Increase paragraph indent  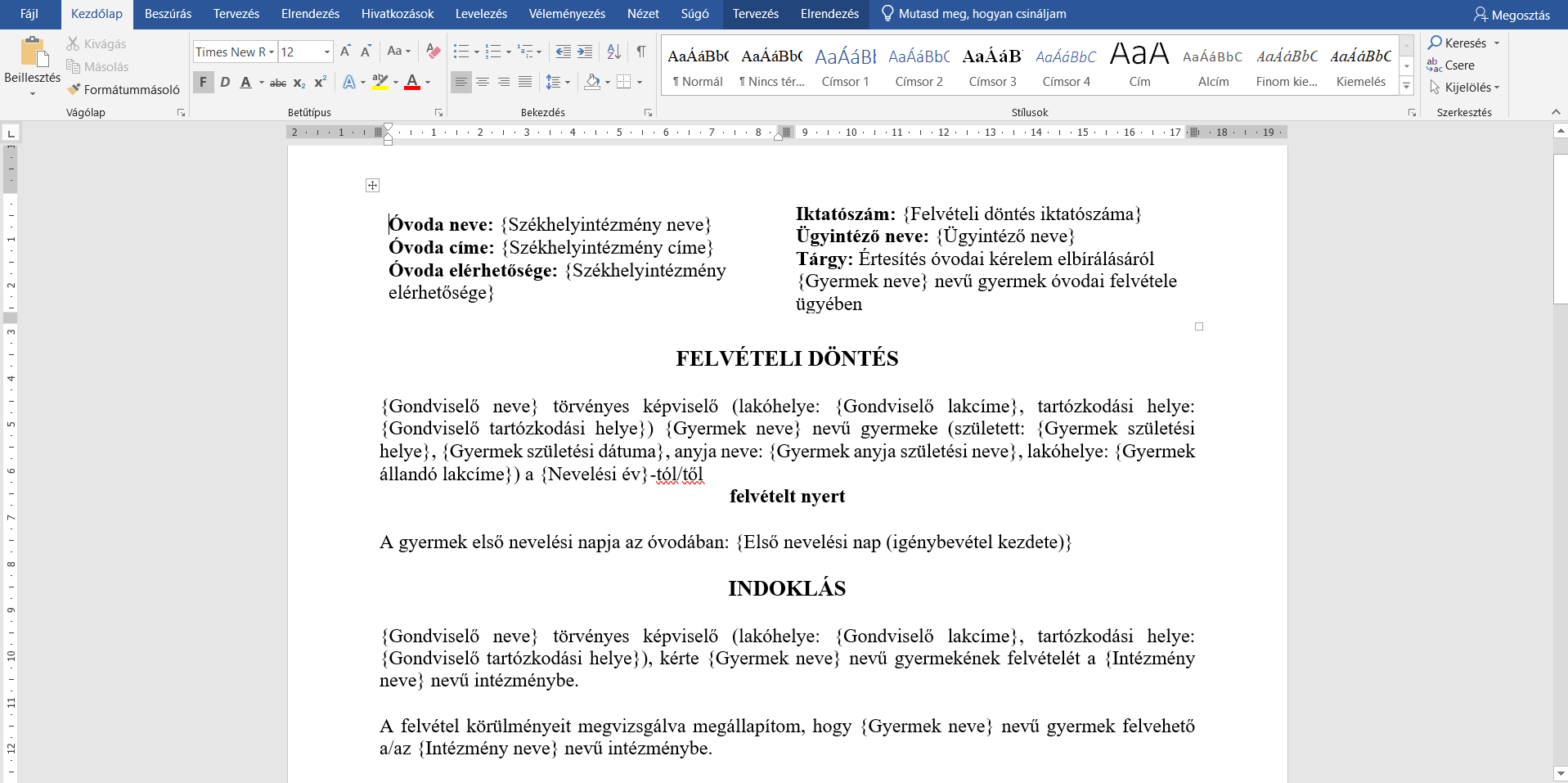coord(585,52)
